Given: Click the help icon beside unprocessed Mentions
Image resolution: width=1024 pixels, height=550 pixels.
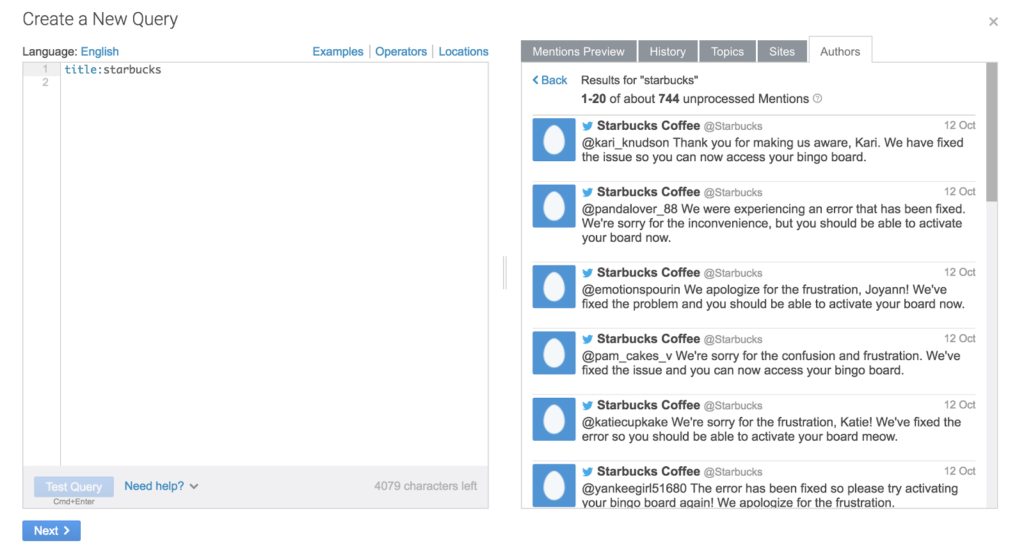Looking at the screenshot, I should point(817,99).
